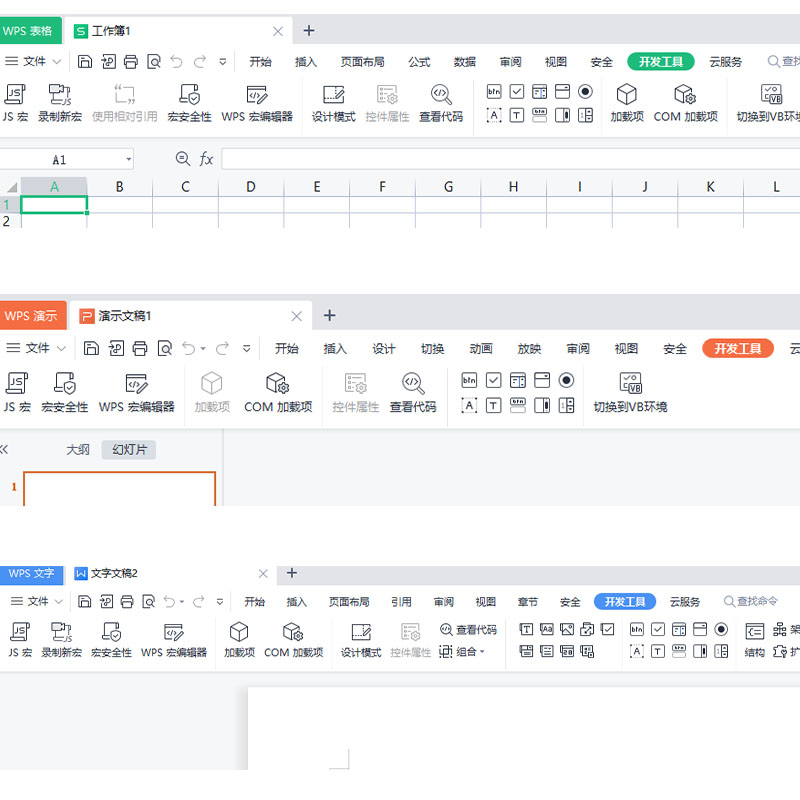The height and width of the screenshot is (800, 800).
Task: Insert toggle button control in WPS 表格 ribbon
Action: tap(540, 115)
